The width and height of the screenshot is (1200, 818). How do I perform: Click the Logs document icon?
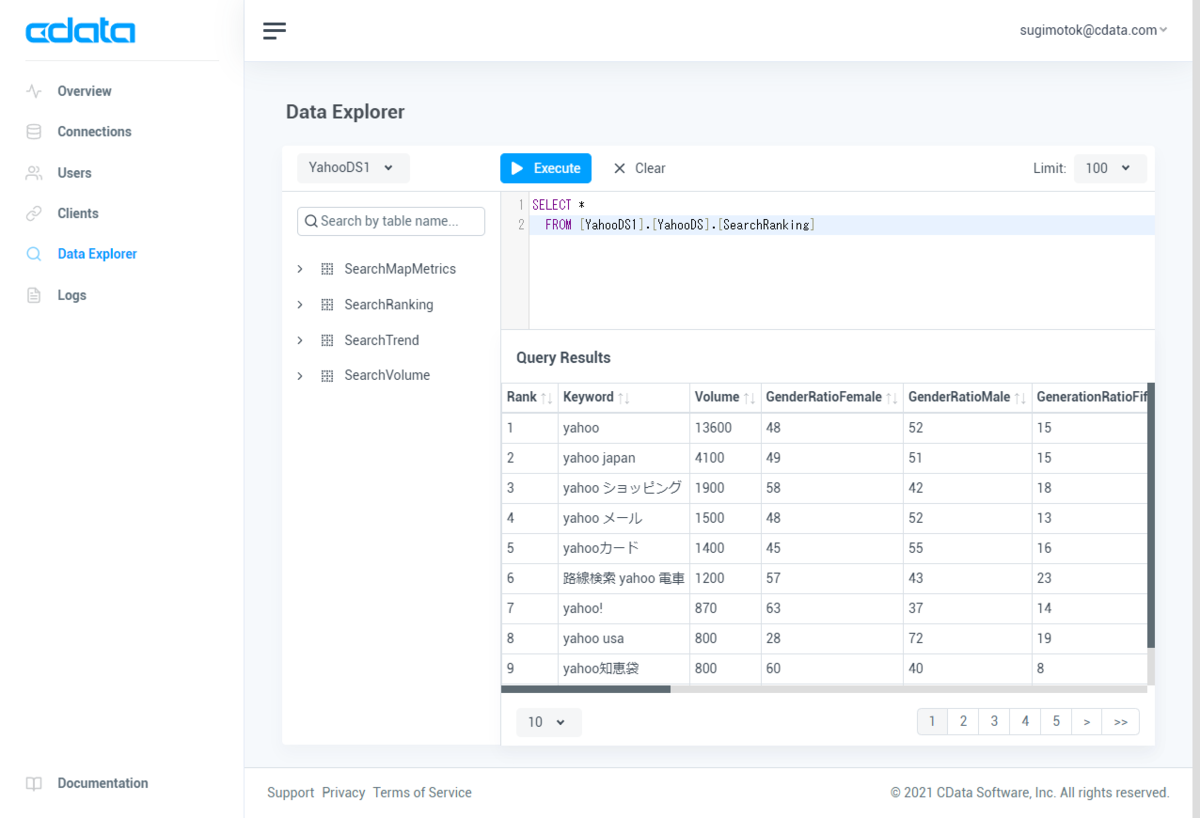click(34, 295)
